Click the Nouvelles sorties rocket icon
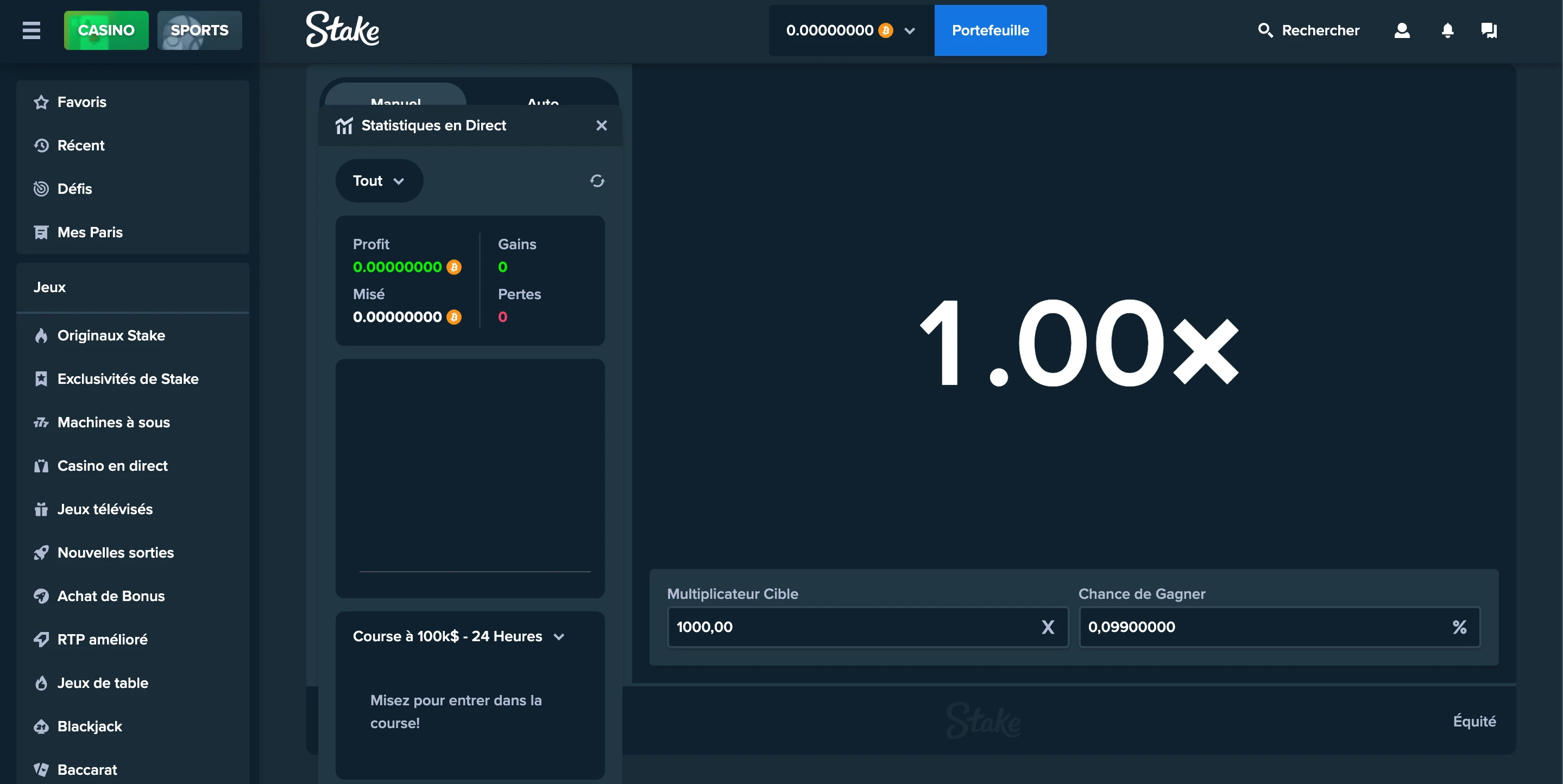The image size is (1563, 784). click(x=41, y=553)
